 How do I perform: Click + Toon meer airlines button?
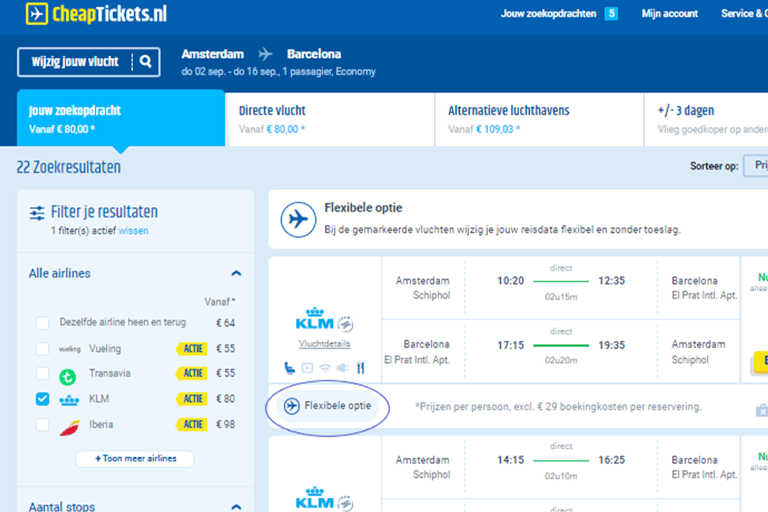(135, 459)
